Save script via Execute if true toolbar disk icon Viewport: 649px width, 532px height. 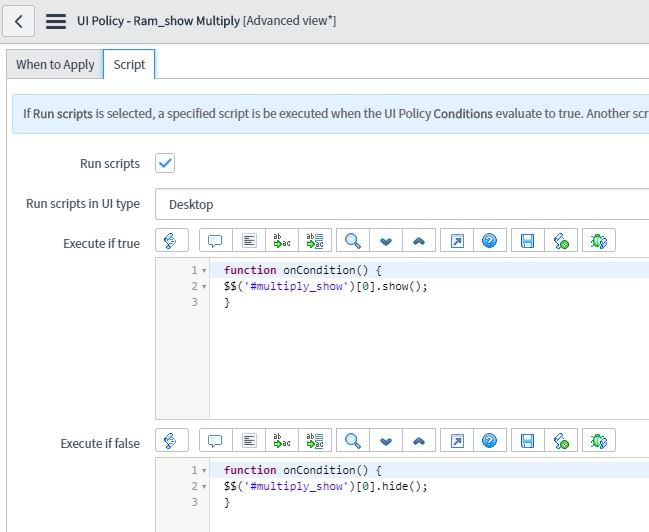point(528,241)
